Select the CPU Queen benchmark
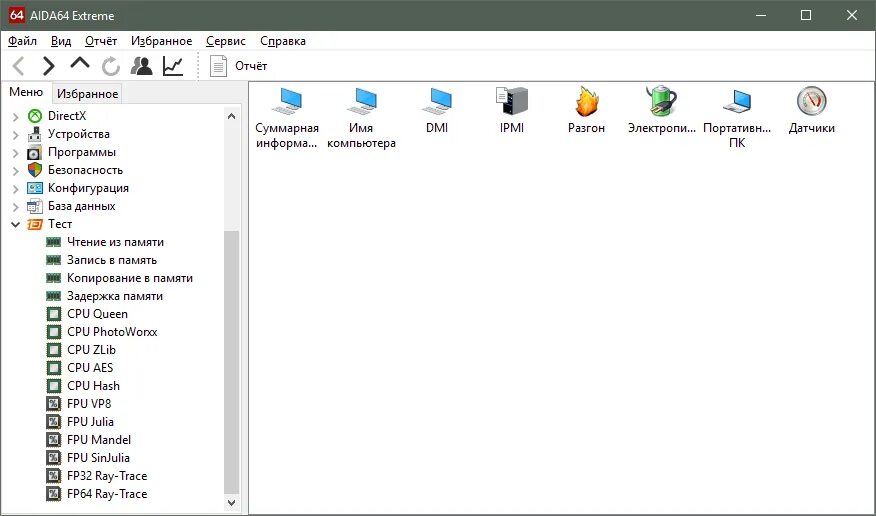The width and height of the screenshot is (876, 516). tap(97, 314)
